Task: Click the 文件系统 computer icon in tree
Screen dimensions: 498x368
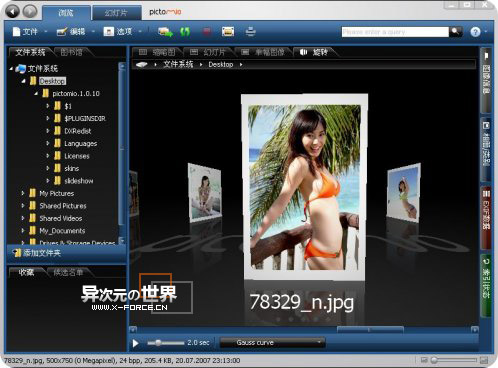Action: click(21, 69)
